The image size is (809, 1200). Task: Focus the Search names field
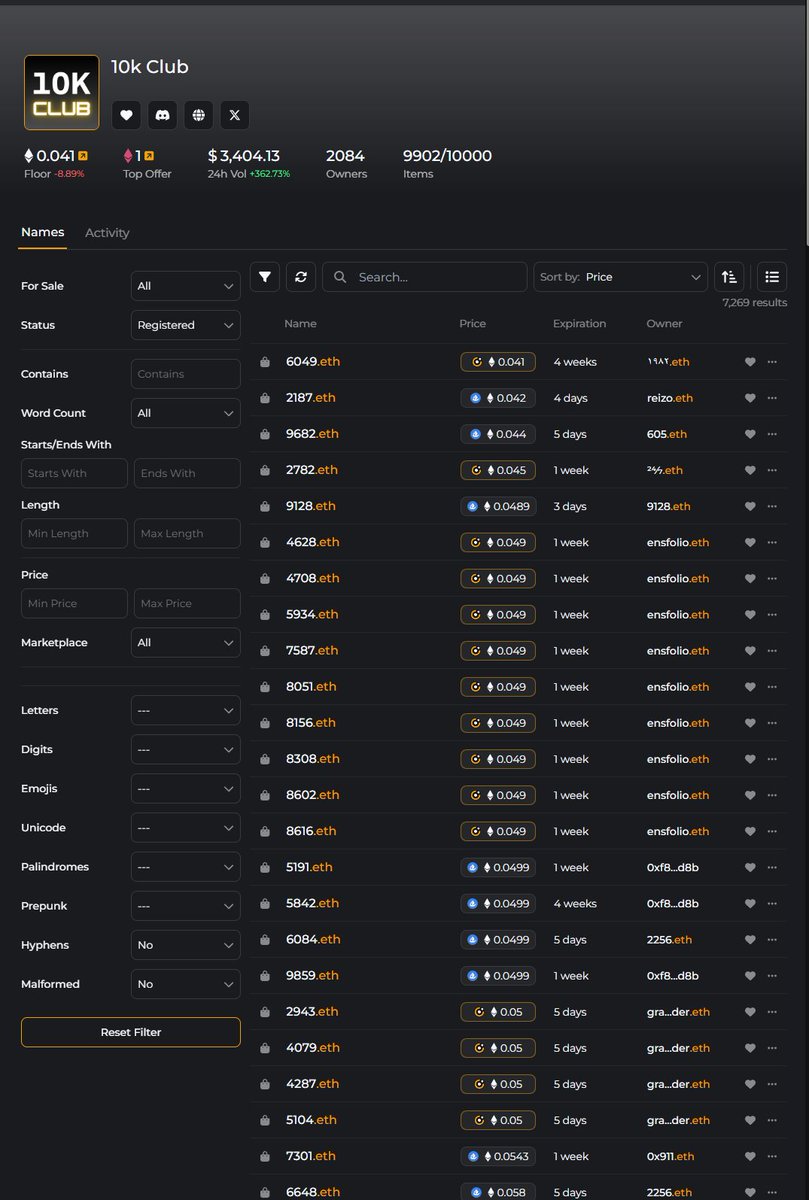[x=424, y=277]
